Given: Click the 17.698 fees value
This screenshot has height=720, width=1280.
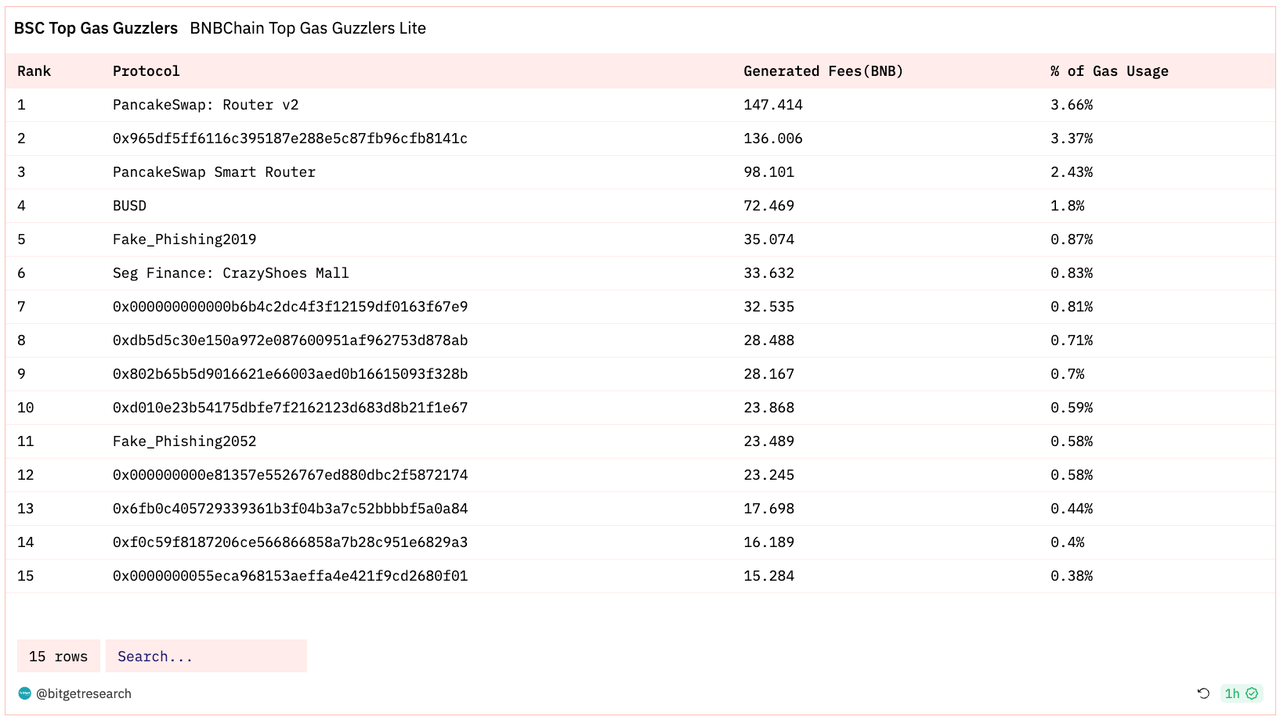Looking at the screenshot, I should [x=769, y=509].
